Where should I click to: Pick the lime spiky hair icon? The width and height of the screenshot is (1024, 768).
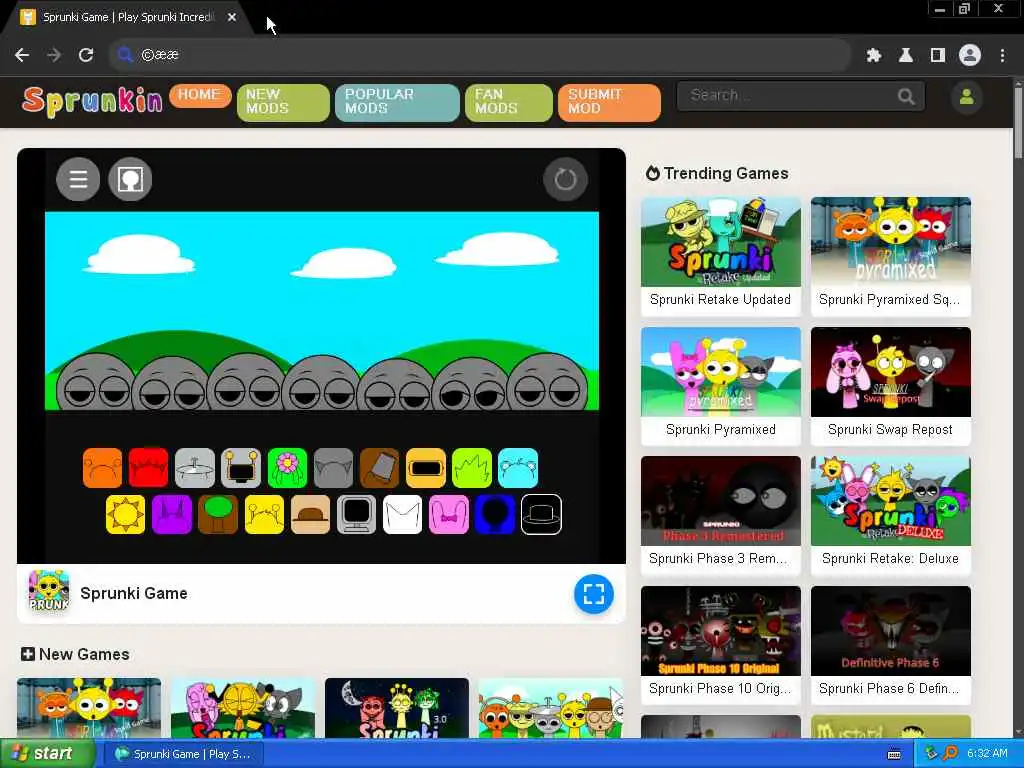[472, 468]
